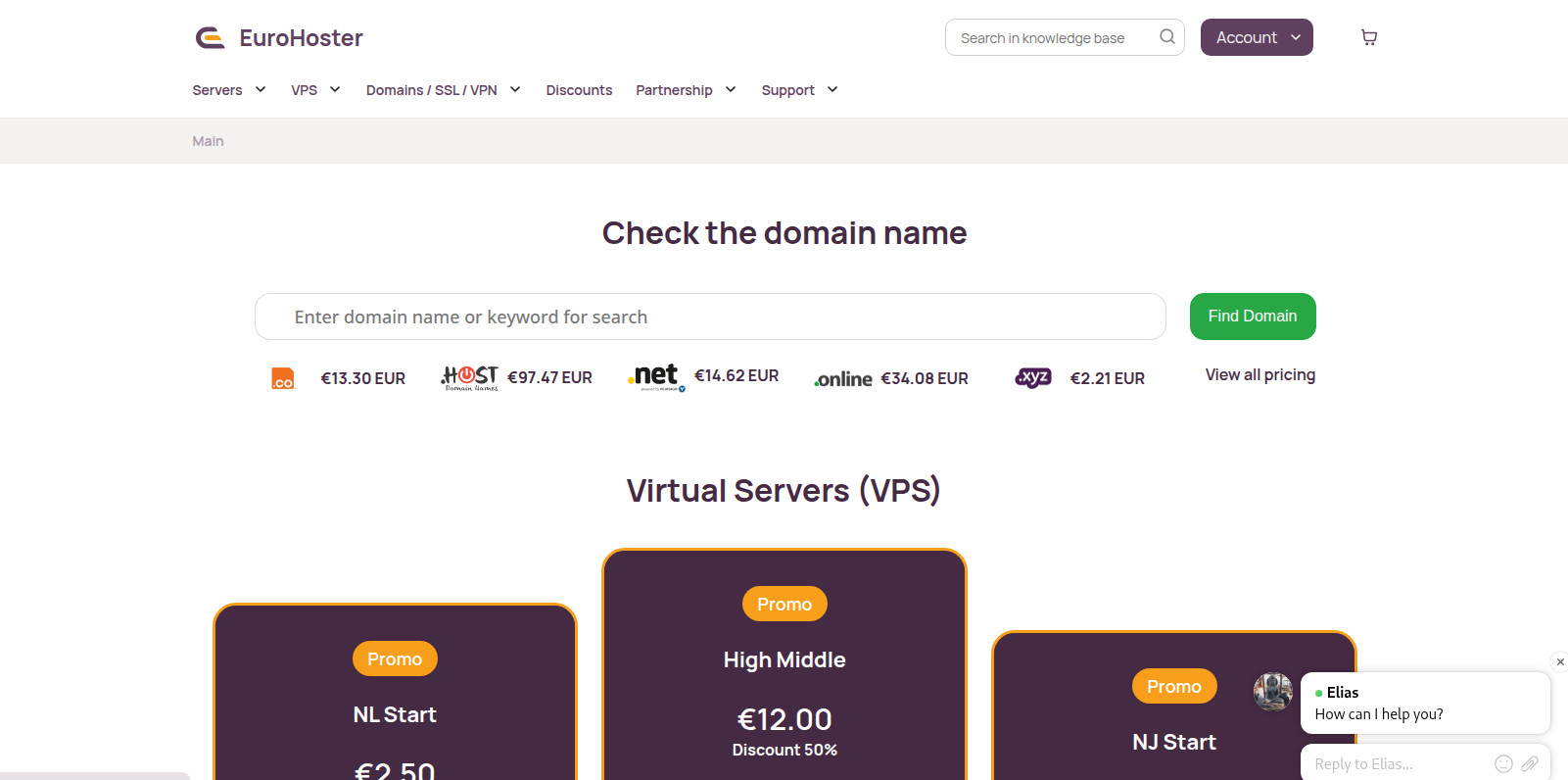Open the emoji picker in chat
The image size is (1568, 780).
coord(1503,763)
